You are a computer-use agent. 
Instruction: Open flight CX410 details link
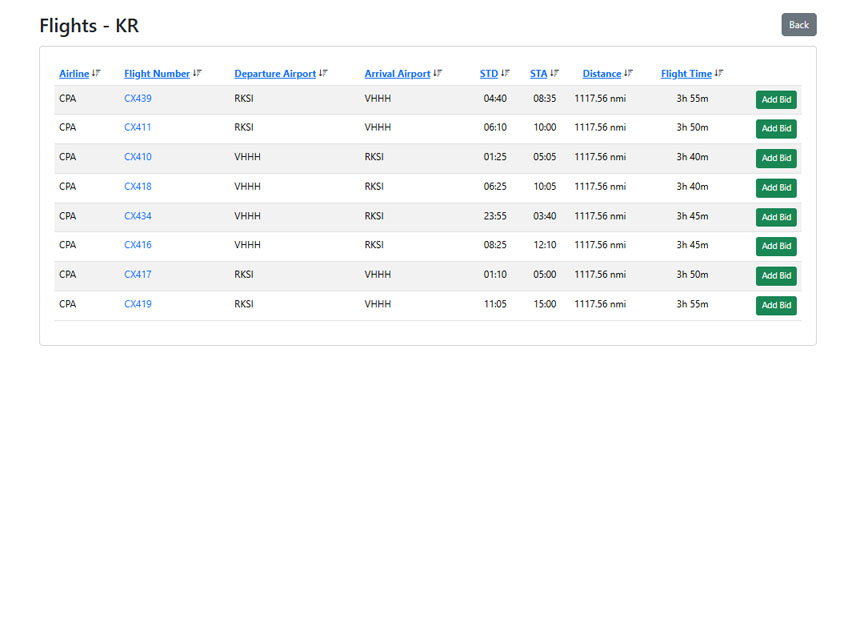coord(138,157)
